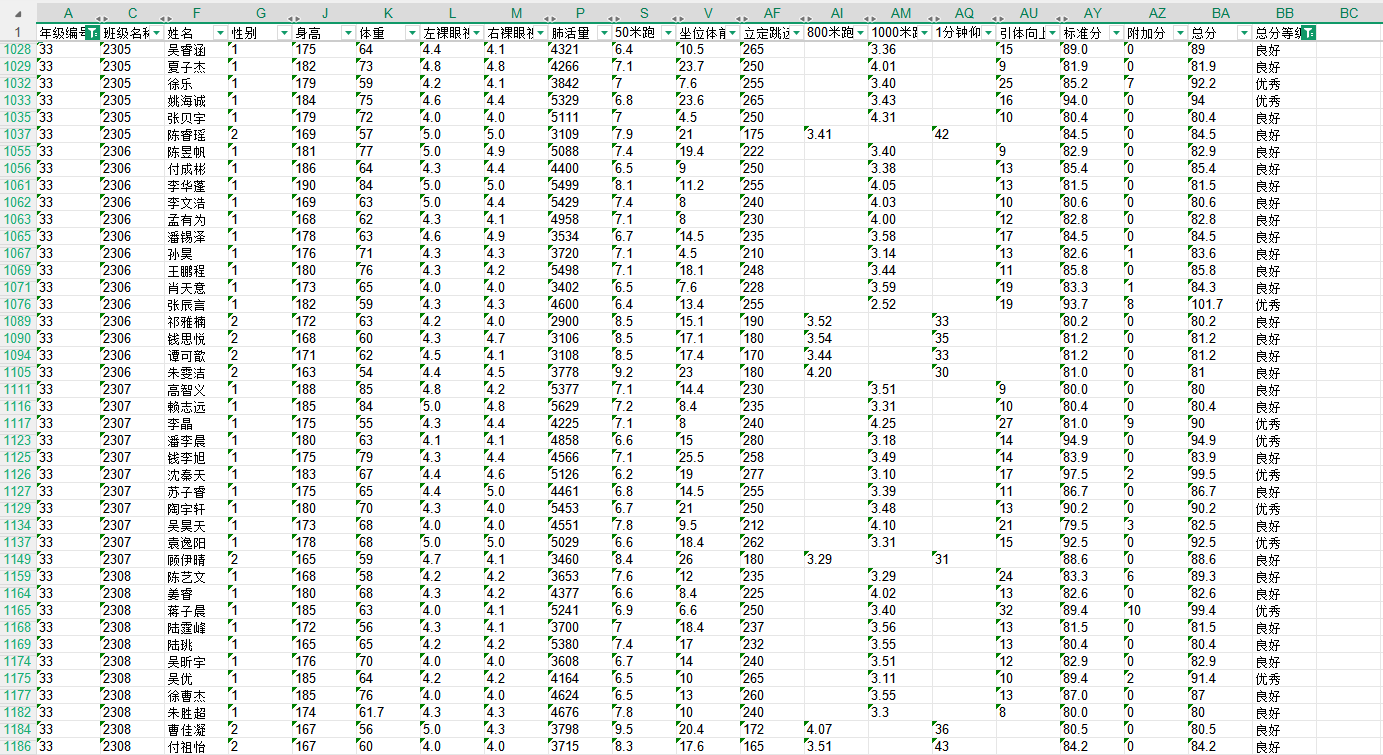Image resolution: width=1383 pixels, height=755 pixels.
Task: Expand the 姓名 column filter dropdown
Action: click(220, 33)
